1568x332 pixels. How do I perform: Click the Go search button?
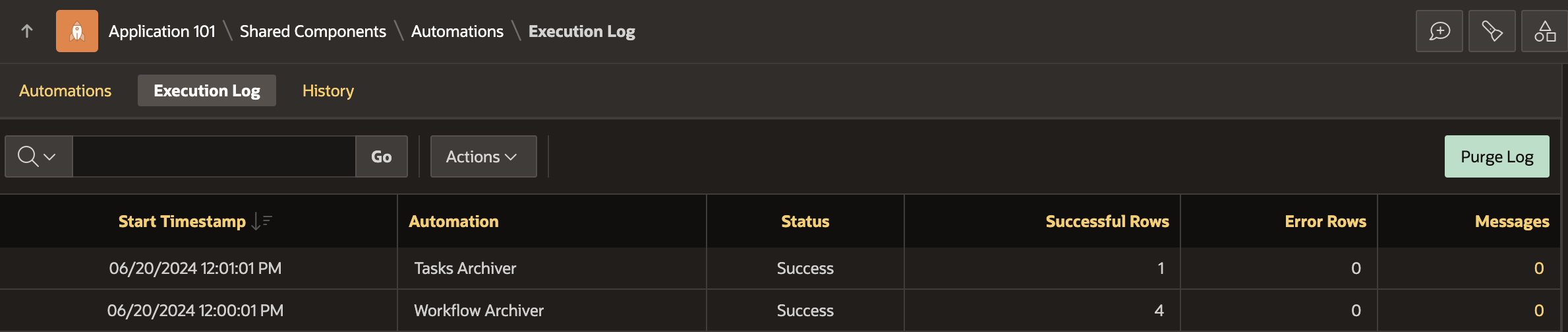[381, 156]
